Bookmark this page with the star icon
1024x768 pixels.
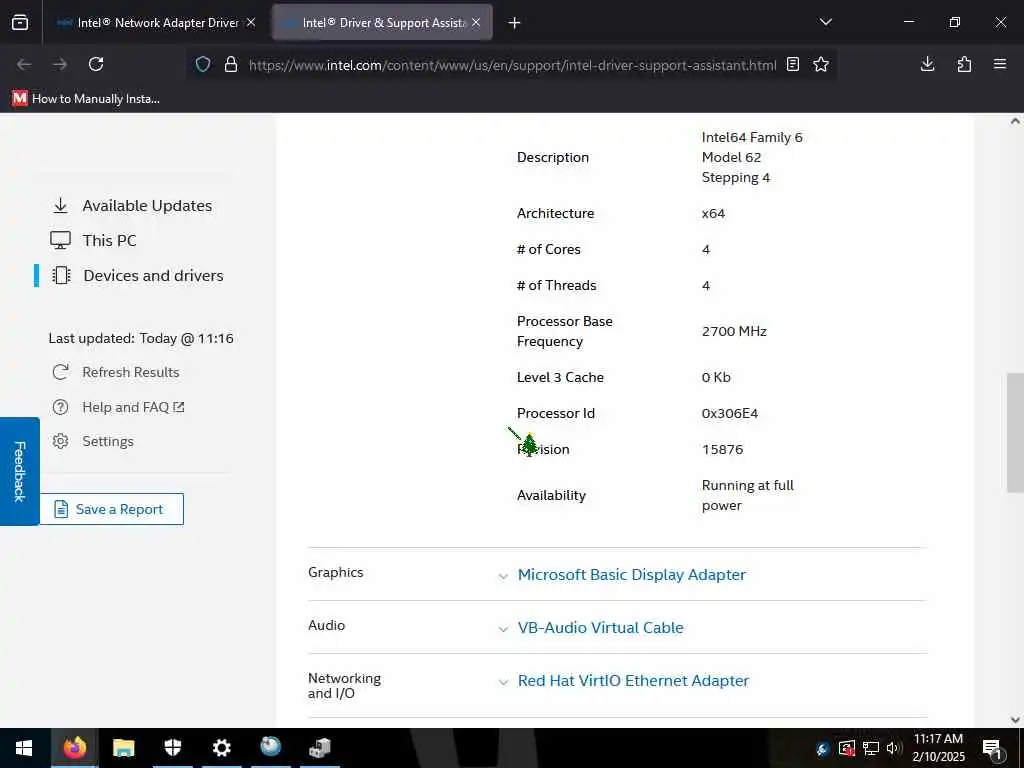point(821,64)
